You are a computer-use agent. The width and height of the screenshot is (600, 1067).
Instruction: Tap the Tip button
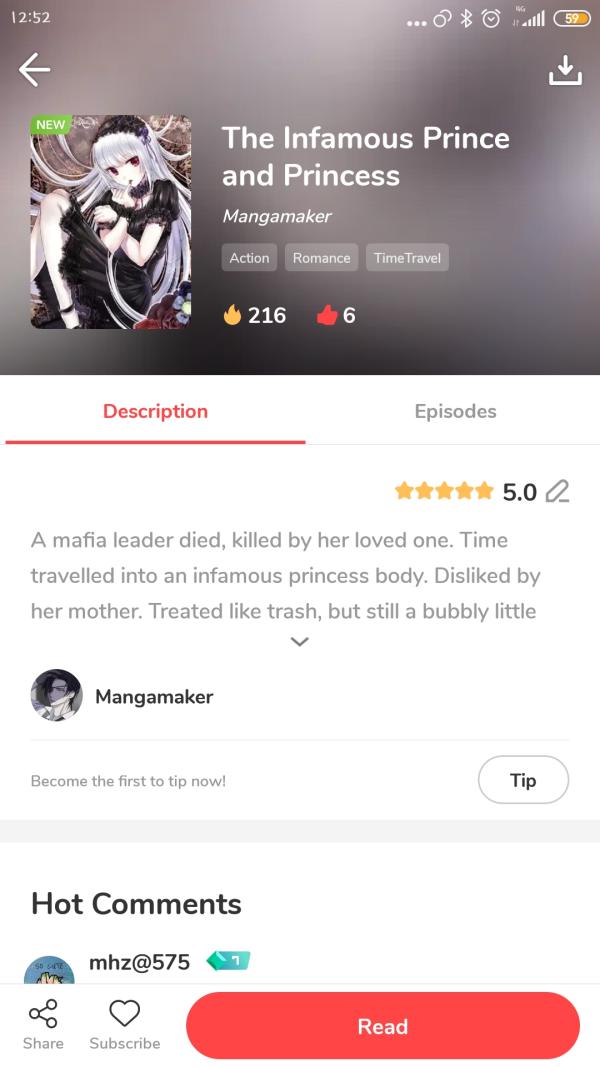pos(523,780)
